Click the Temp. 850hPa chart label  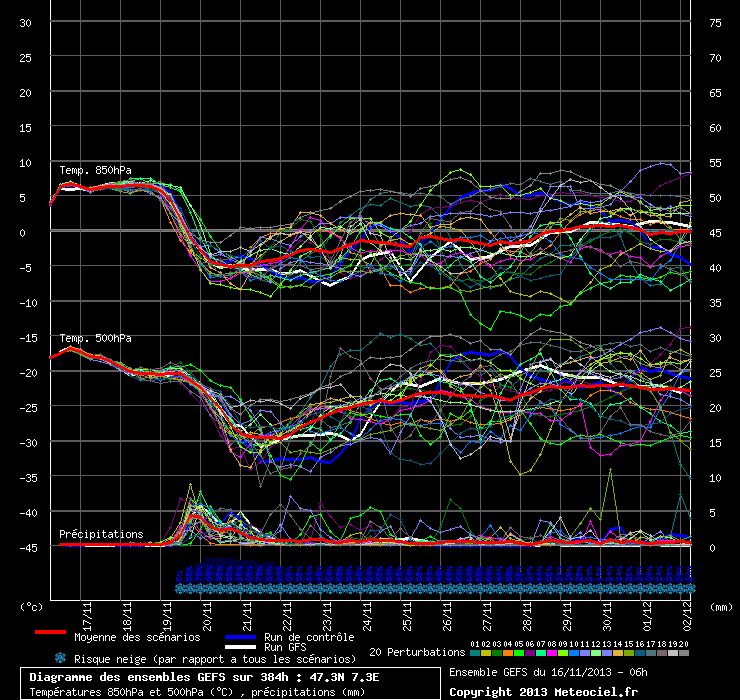[95, 169]
